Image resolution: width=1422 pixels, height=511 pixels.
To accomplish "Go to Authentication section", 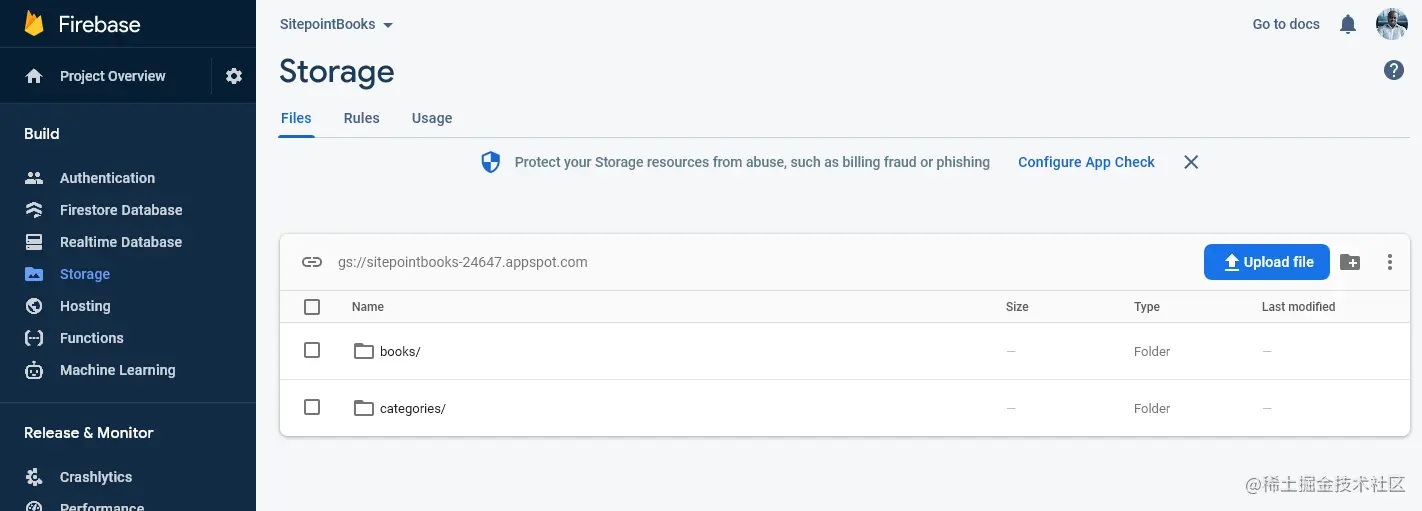I will tap(107, 178).
